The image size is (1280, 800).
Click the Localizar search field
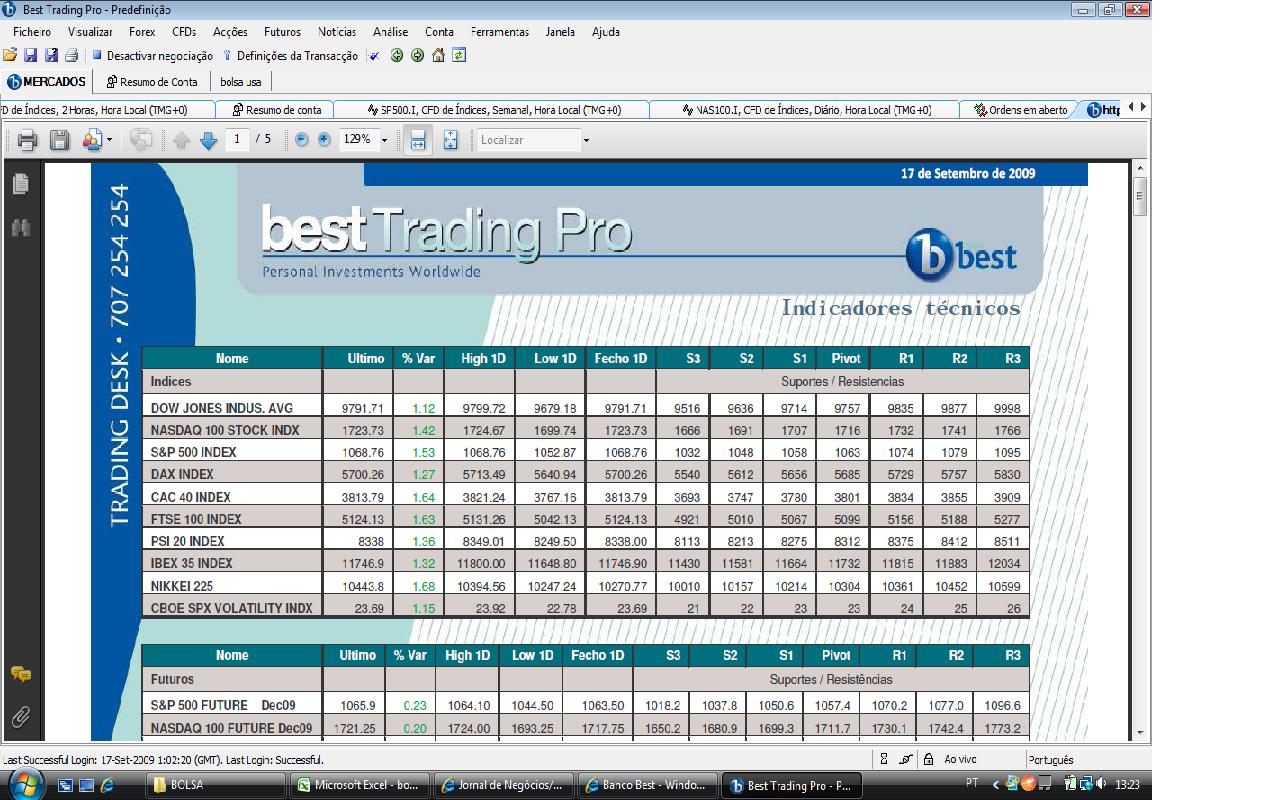click(x=529, y=140)
